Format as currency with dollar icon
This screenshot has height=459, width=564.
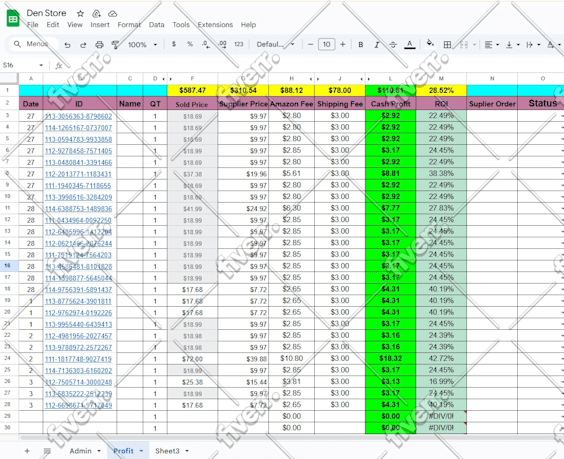click(174, 44)
